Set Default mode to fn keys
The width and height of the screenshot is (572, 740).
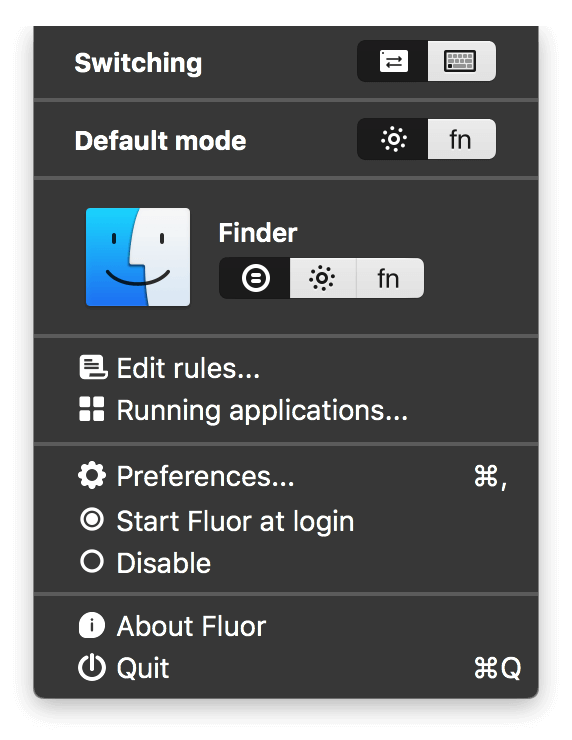coord(462,139)
